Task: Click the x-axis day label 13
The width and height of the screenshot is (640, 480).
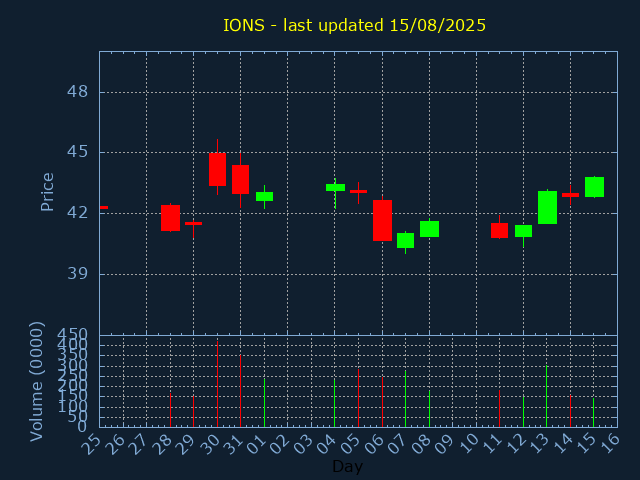Action: (x=539, y=444)
